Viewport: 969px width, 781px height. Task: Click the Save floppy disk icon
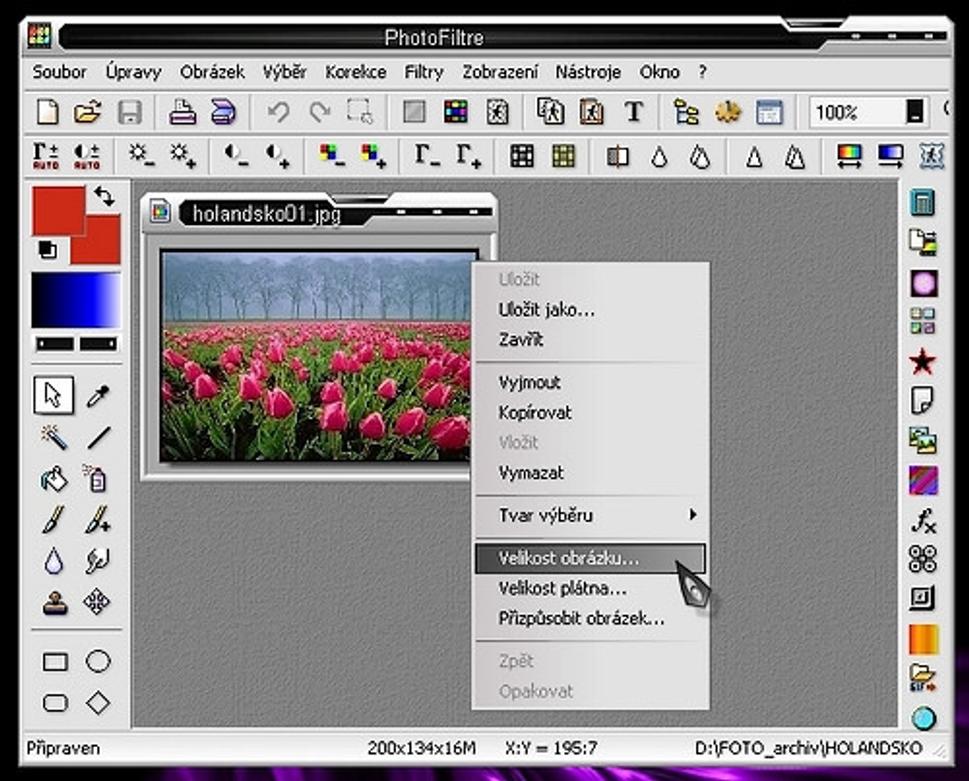click(130, 112)
